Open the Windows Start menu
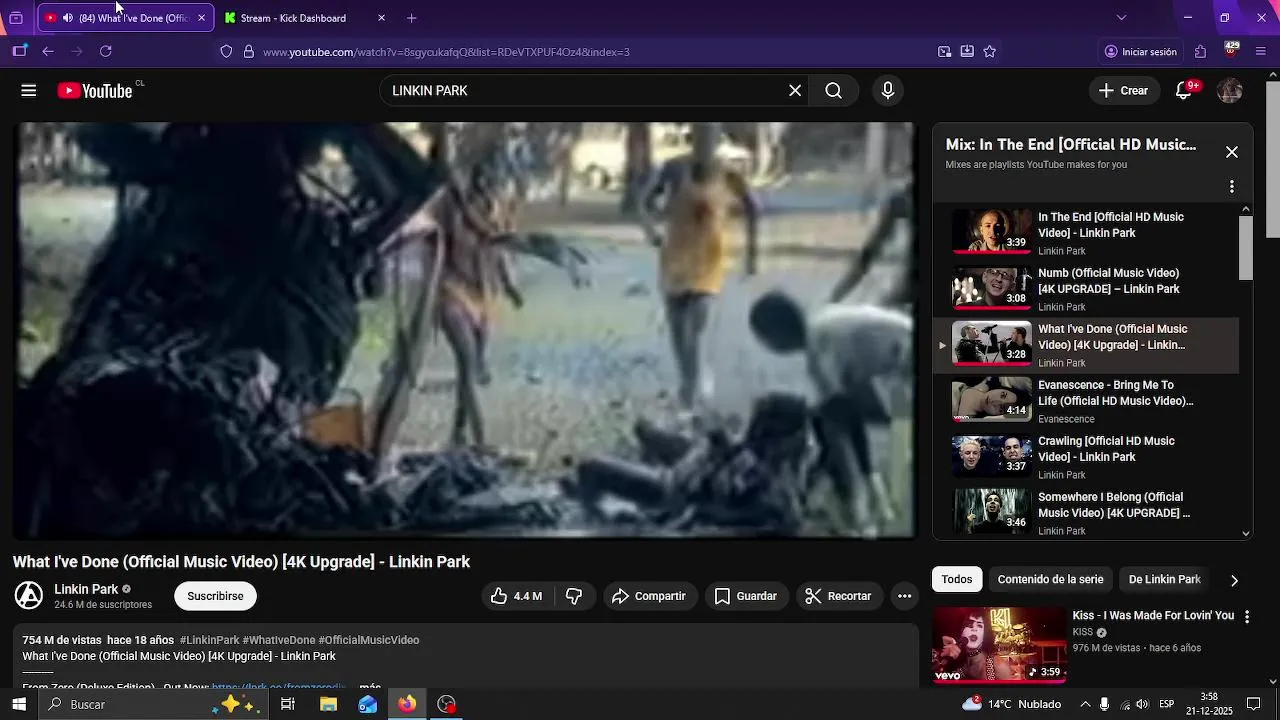Screen dimensions: 1280x720 (19, 704)
